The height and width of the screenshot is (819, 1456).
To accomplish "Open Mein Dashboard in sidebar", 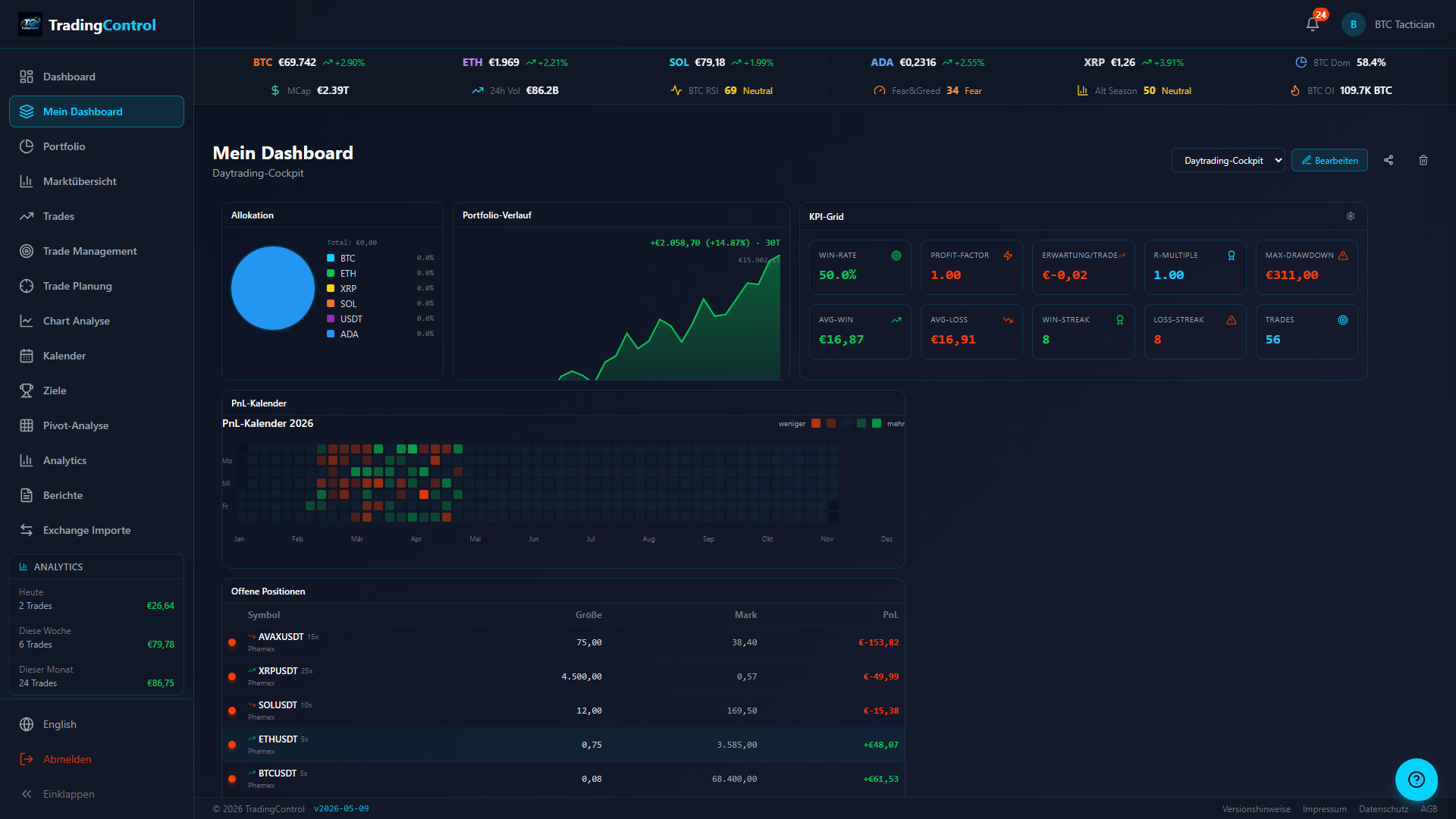I will click(x=96, y=111).
